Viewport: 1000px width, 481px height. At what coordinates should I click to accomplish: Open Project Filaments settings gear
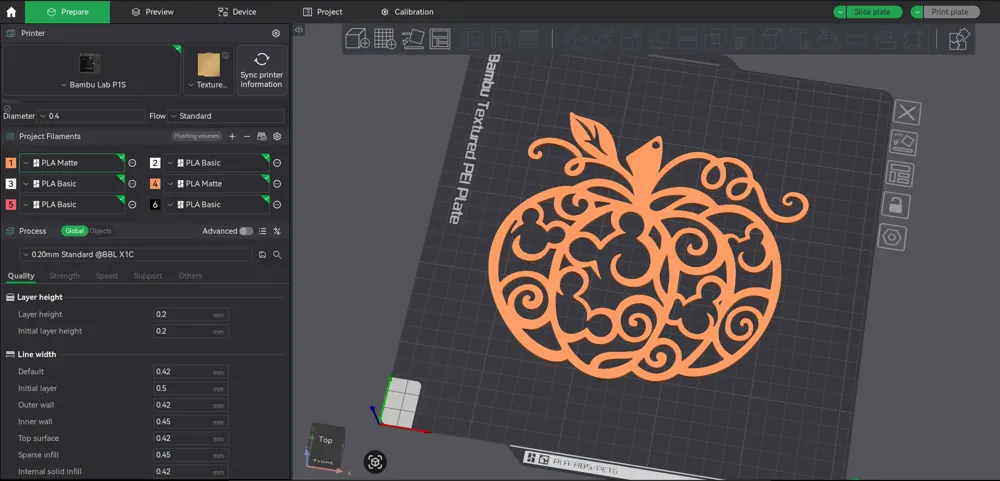277,137
